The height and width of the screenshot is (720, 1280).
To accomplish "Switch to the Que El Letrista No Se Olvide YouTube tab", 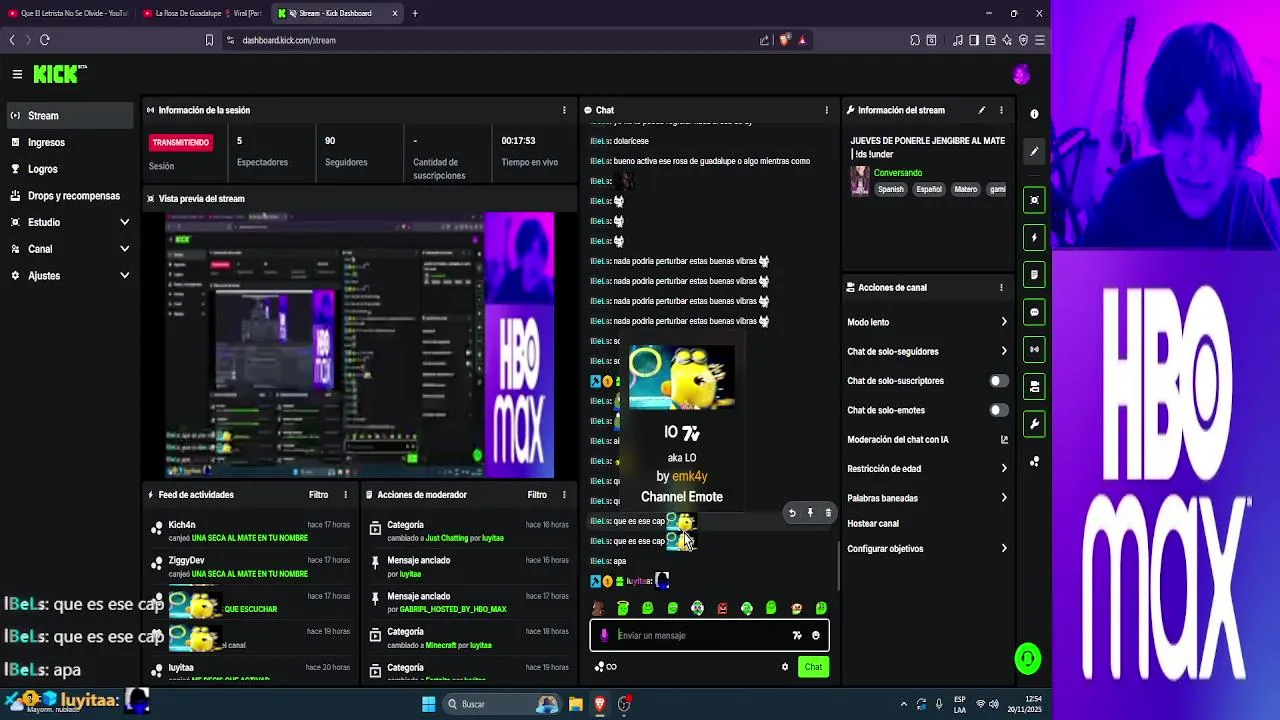I will 68,13.
